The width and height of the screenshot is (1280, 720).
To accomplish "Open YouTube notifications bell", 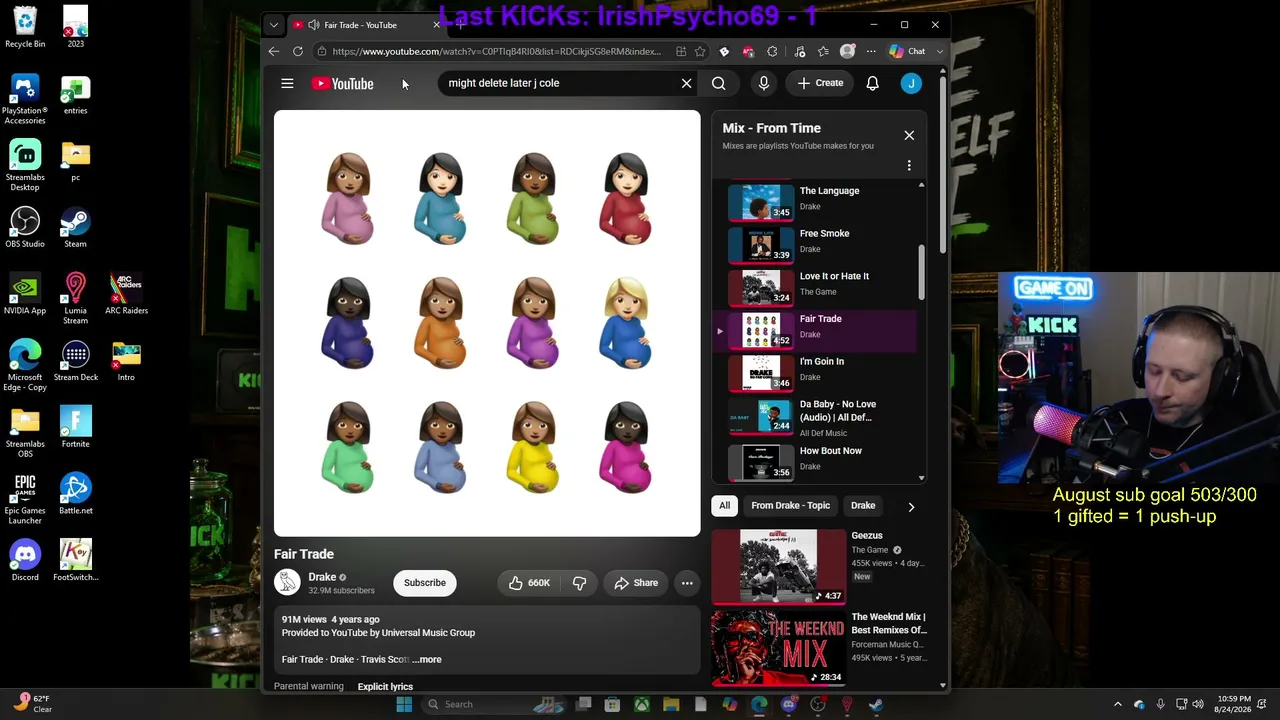I will (872, 83).
